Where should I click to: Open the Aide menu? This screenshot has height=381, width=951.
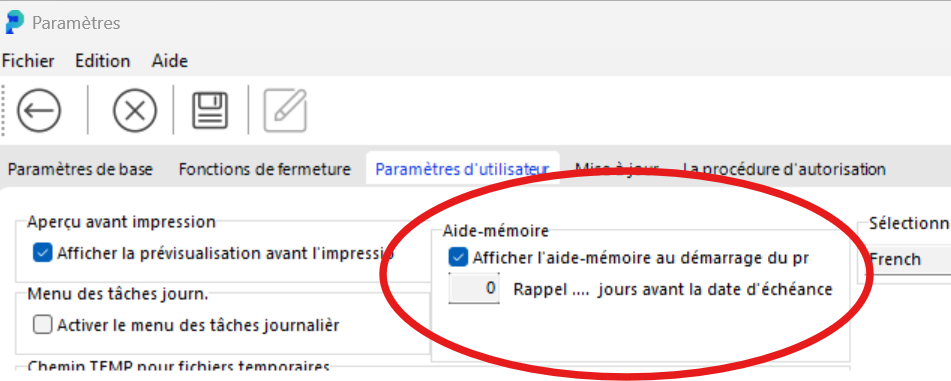tap(170, 61)
